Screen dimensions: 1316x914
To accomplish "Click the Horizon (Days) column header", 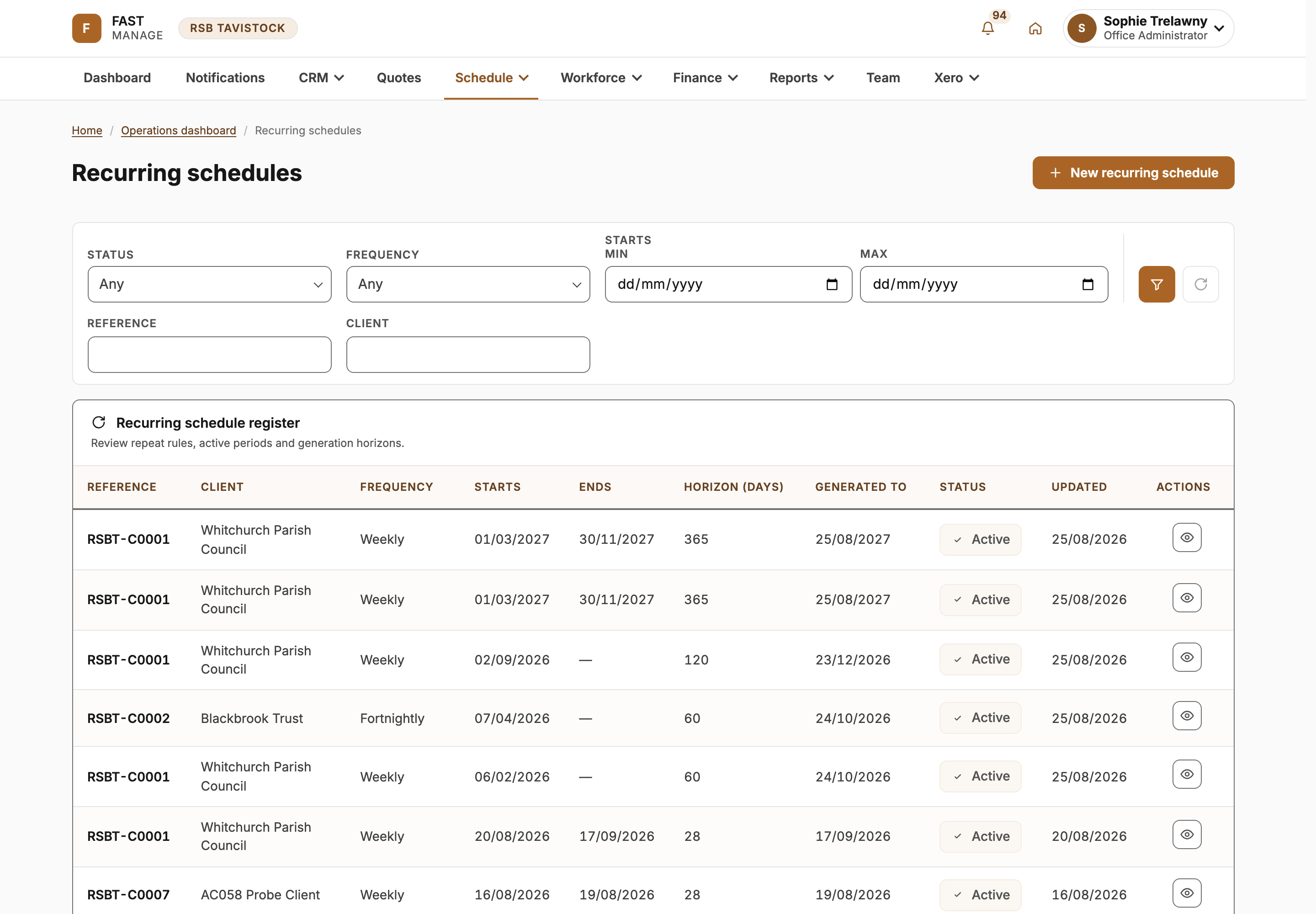I will (x=733, y=487).
